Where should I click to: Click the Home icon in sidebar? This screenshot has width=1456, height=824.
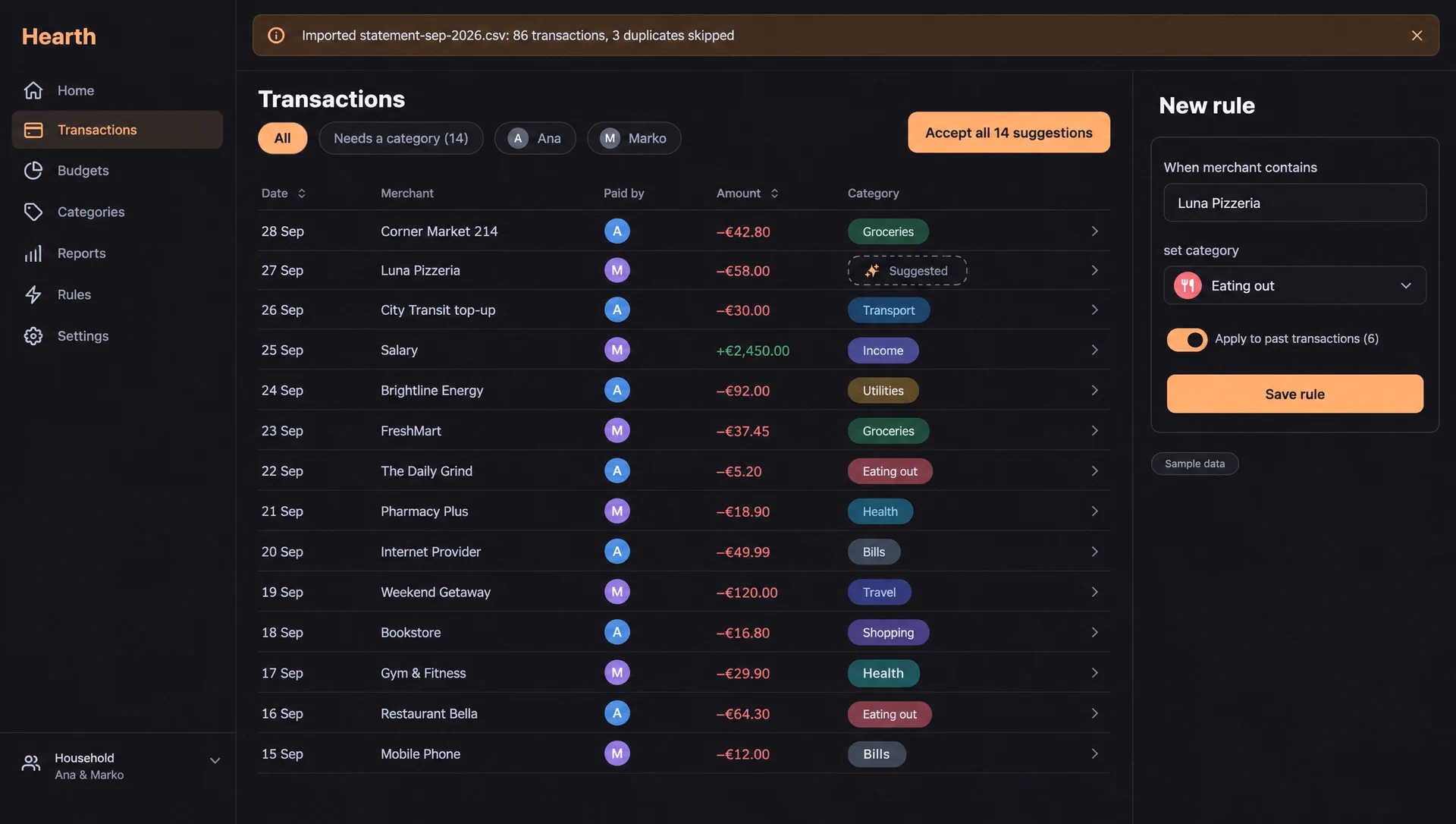coord(33,90)
